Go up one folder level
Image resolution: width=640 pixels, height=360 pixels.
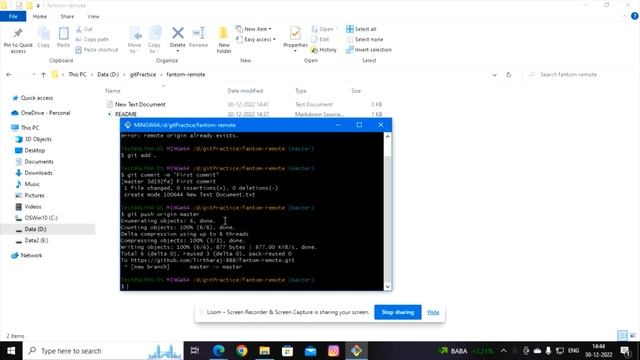pos(43,75)
